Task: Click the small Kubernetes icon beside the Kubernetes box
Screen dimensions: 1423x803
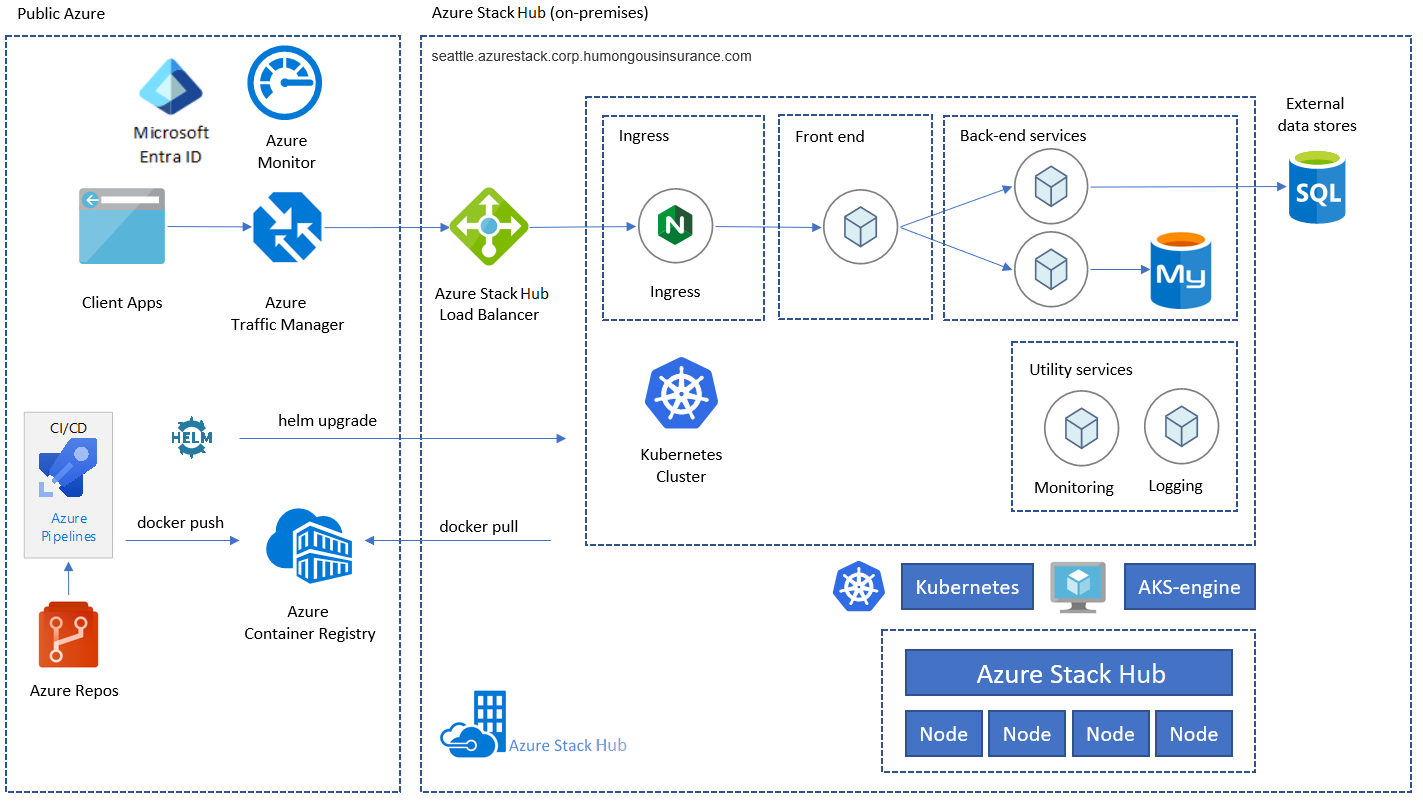Action: (859, 586)
